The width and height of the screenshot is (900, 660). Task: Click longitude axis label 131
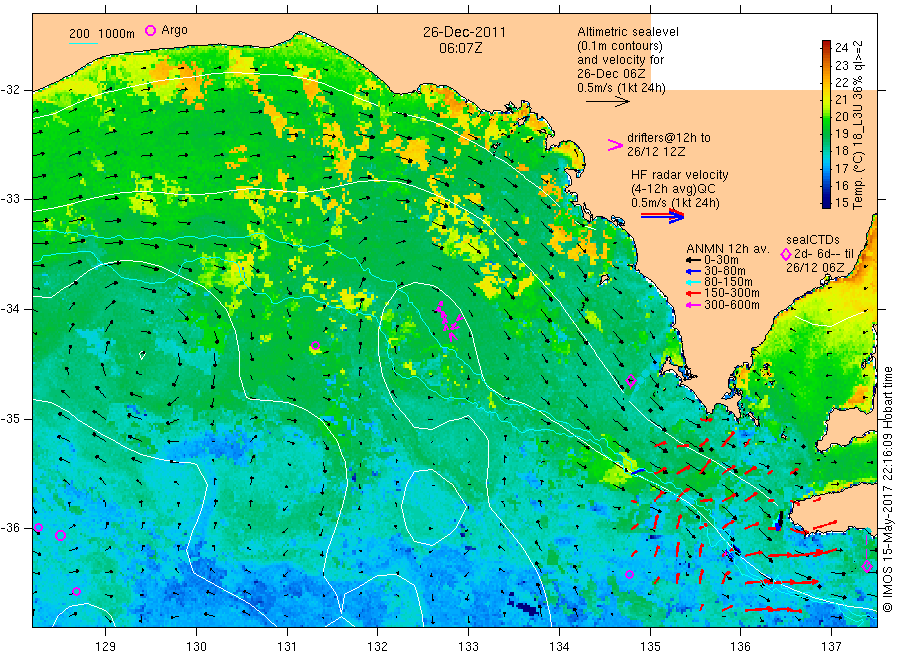pyautogui.click(x=287, y=647)
